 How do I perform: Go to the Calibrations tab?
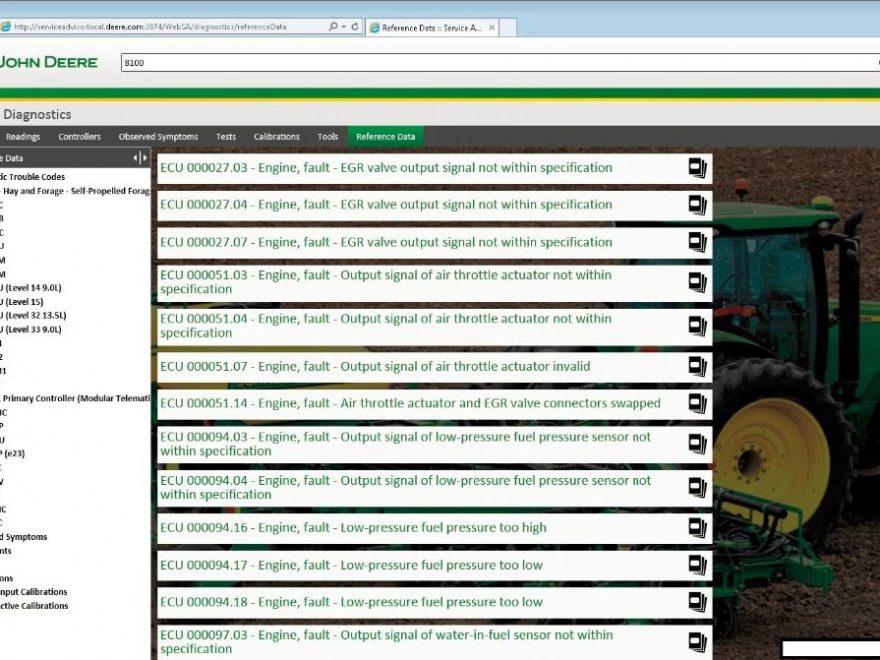pos(277,137)
